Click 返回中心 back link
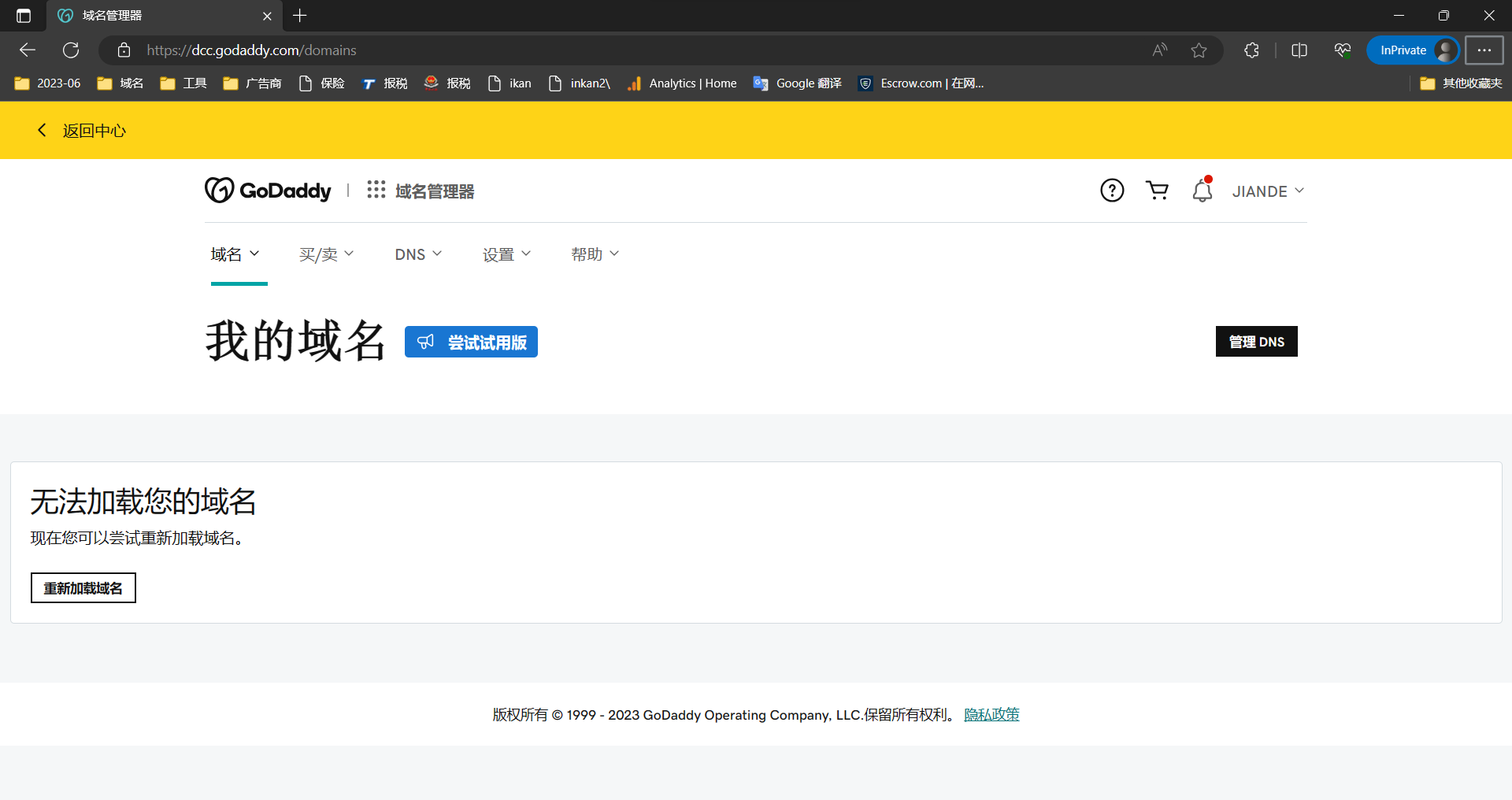 82,131
